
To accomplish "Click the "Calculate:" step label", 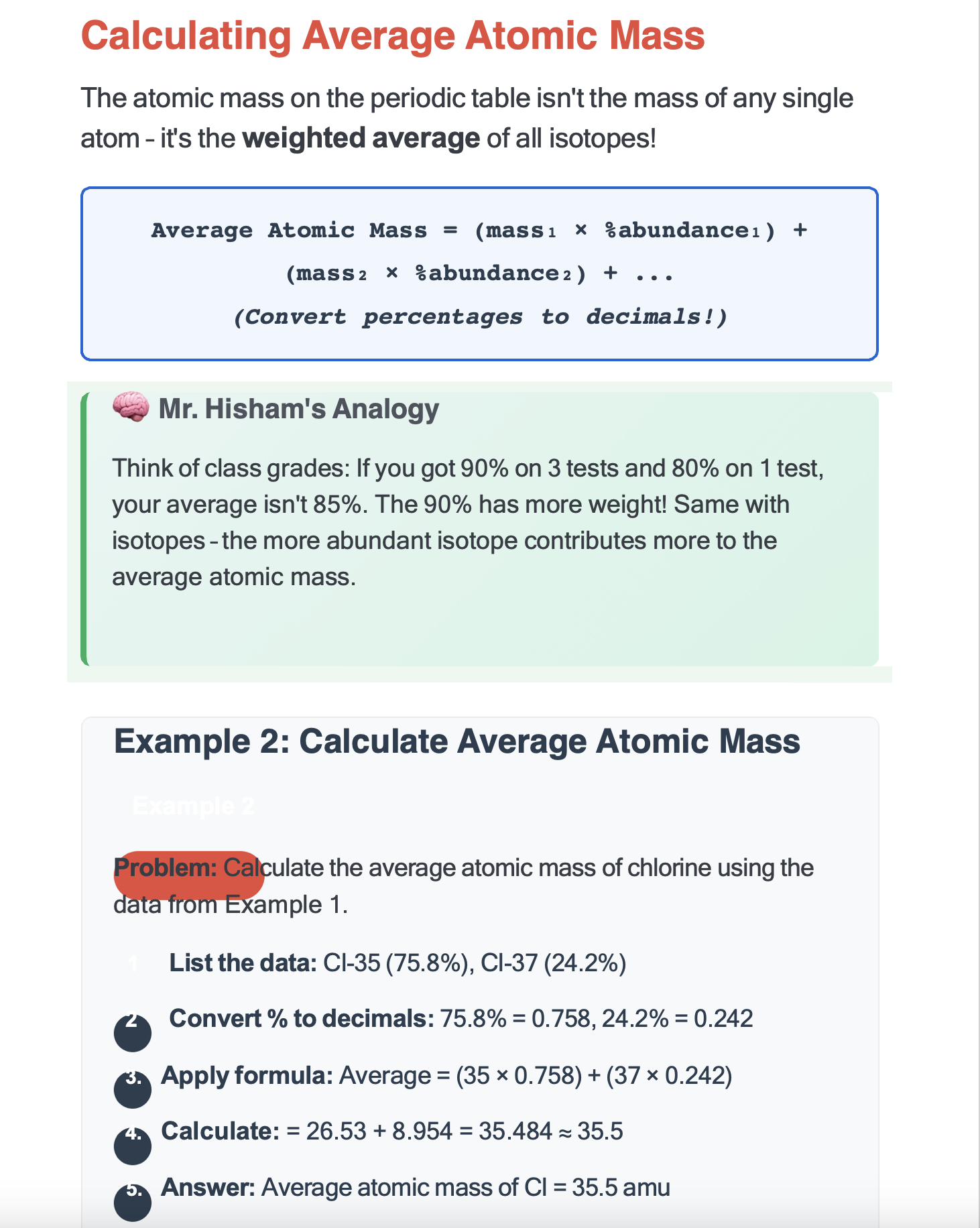I will 220,1131.
